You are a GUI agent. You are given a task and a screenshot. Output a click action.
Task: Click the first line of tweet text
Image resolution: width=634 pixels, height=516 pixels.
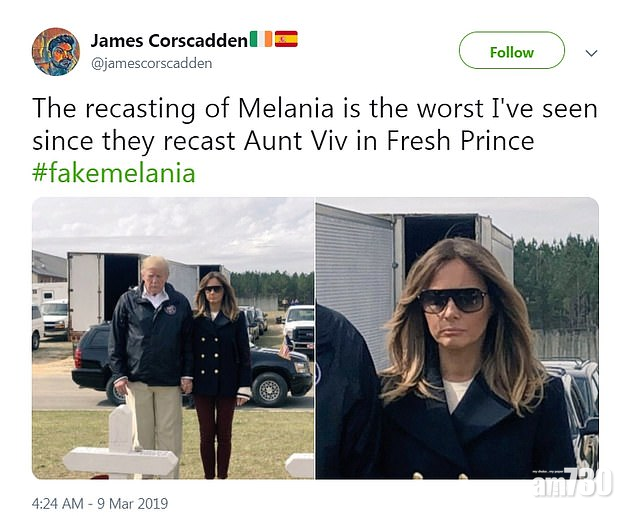tap(314, 108)
